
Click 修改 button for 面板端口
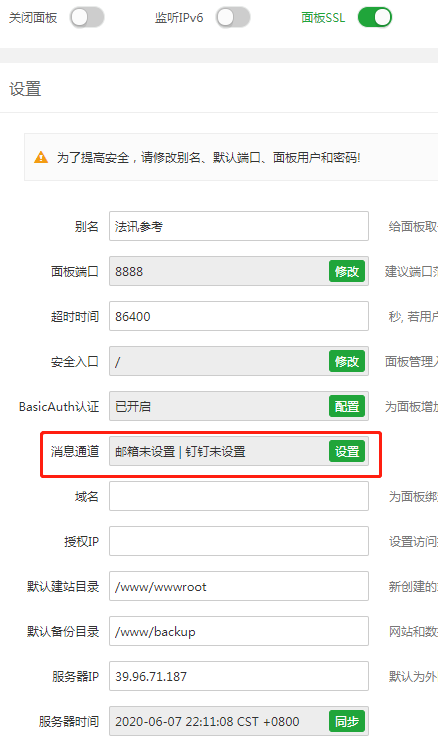347,271
